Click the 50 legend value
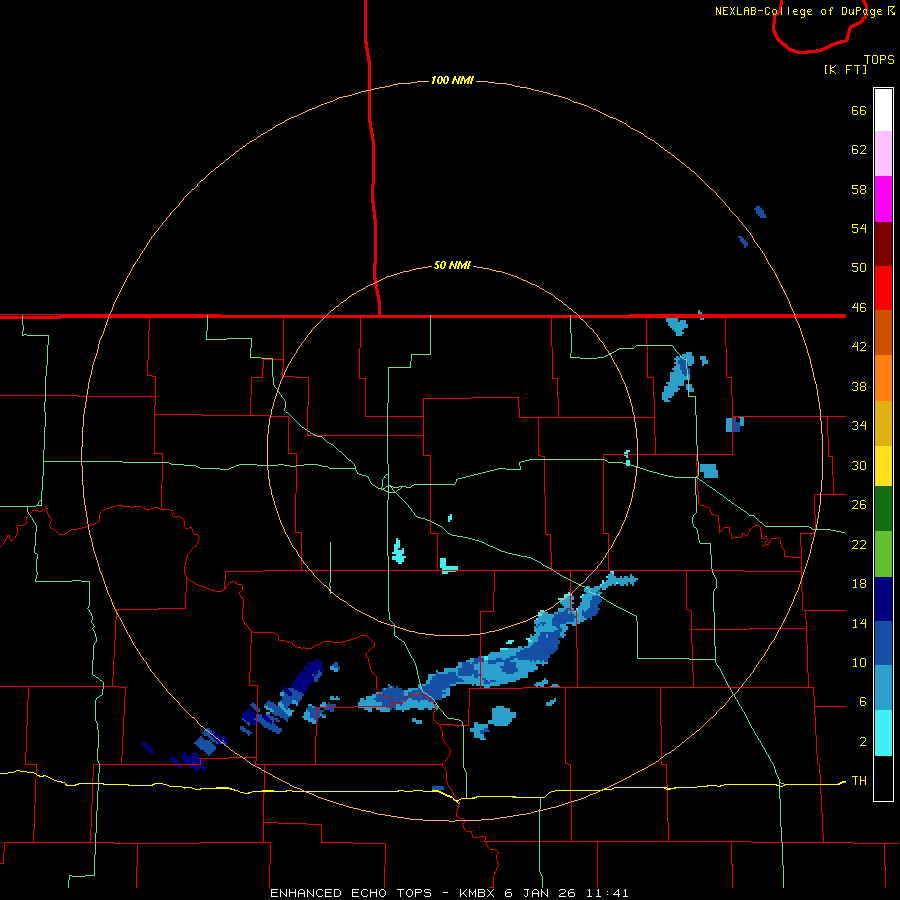 [859, 268]
